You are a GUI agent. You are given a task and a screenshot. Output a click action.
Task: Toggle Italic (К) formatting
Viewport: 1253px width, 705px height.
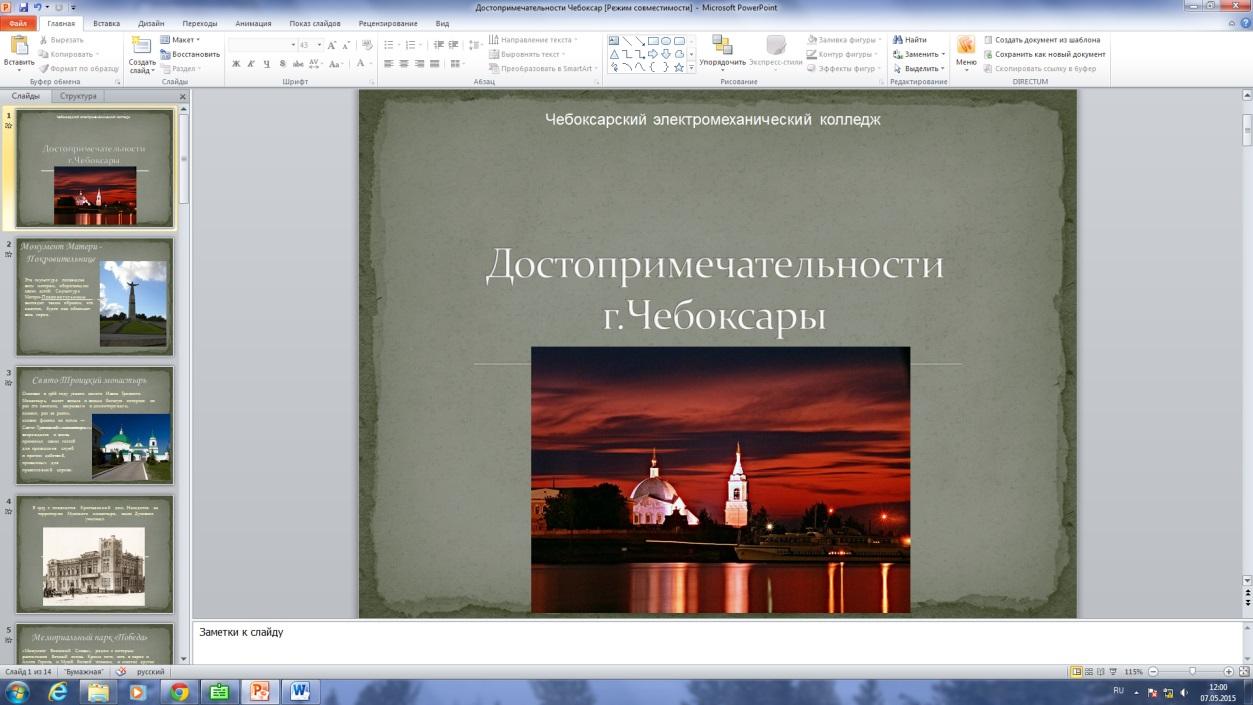[252, 64]
